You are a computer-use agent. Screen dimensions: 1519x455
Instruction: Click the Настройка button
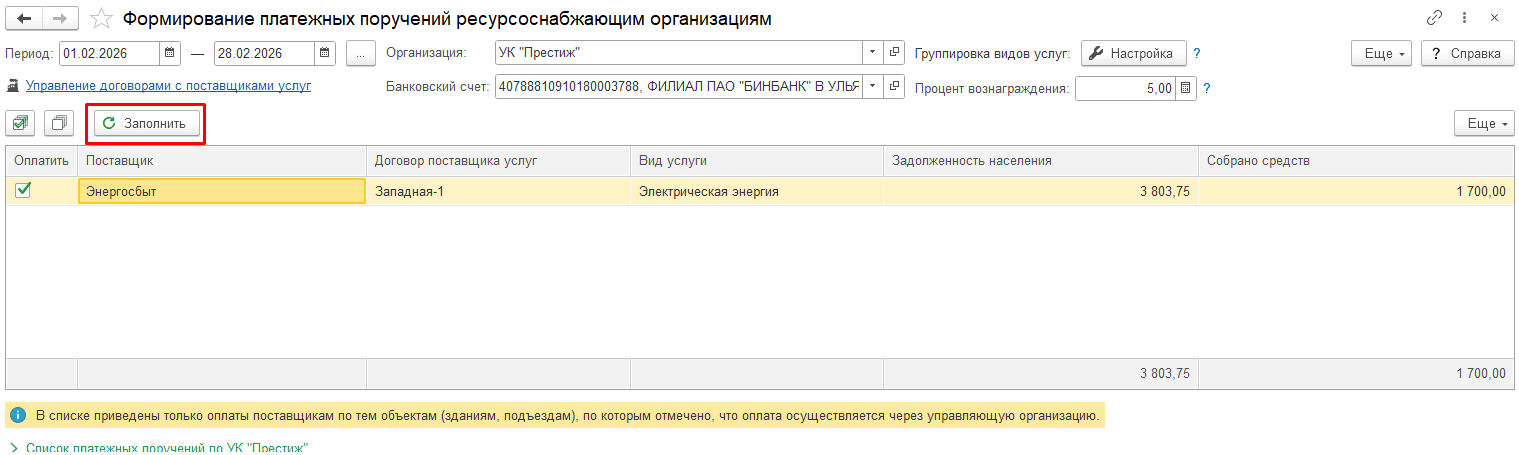[1132, 53]
